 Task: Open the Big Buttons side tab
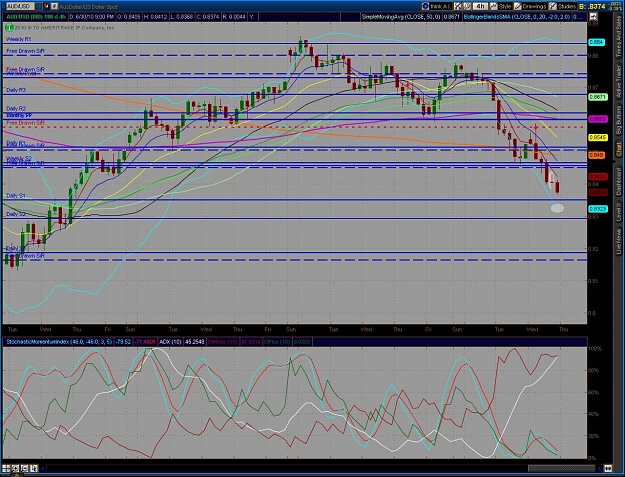619,120
